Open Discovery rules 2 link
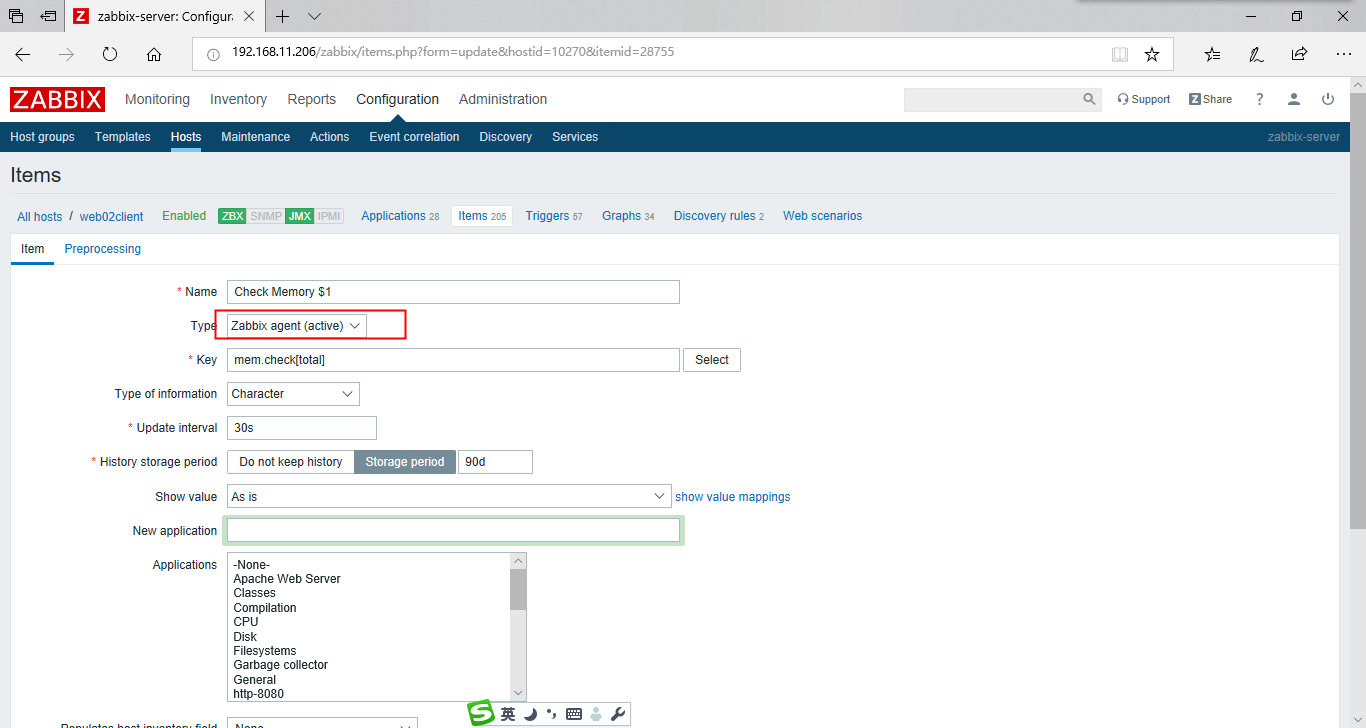The width and height of the screenshot is (1366, 728). 719,216
